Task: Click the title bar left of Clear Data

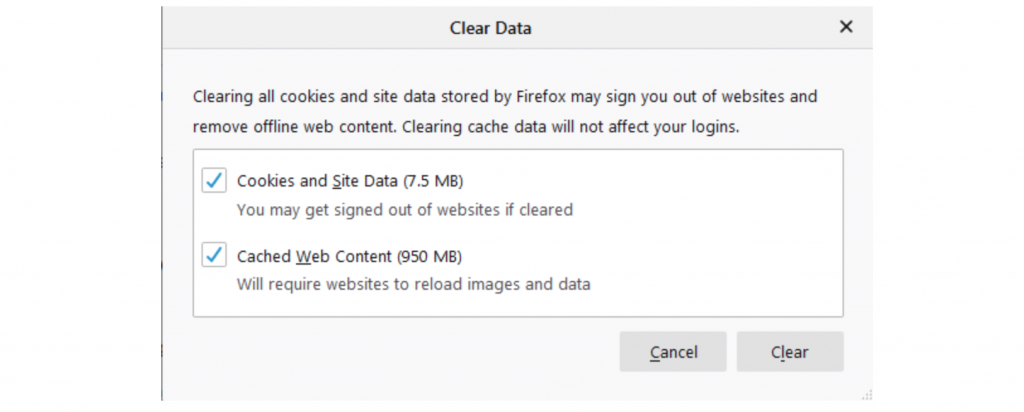Action: coord(300,29)
